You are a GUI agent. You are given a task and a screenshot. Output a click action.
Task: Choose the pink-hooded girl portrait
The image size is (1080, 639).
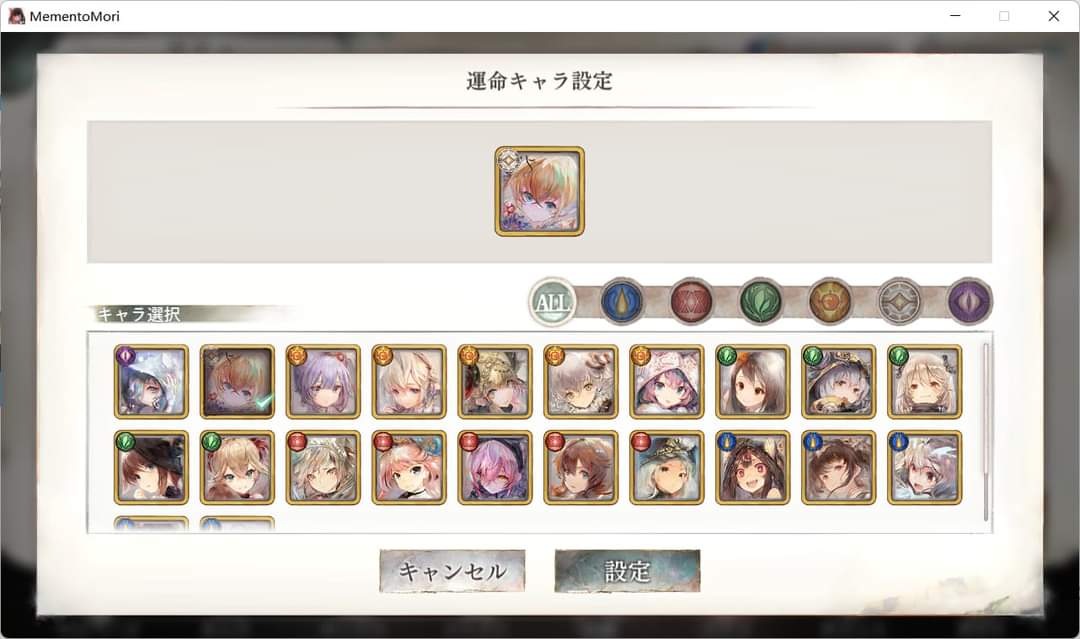point(667,381)
